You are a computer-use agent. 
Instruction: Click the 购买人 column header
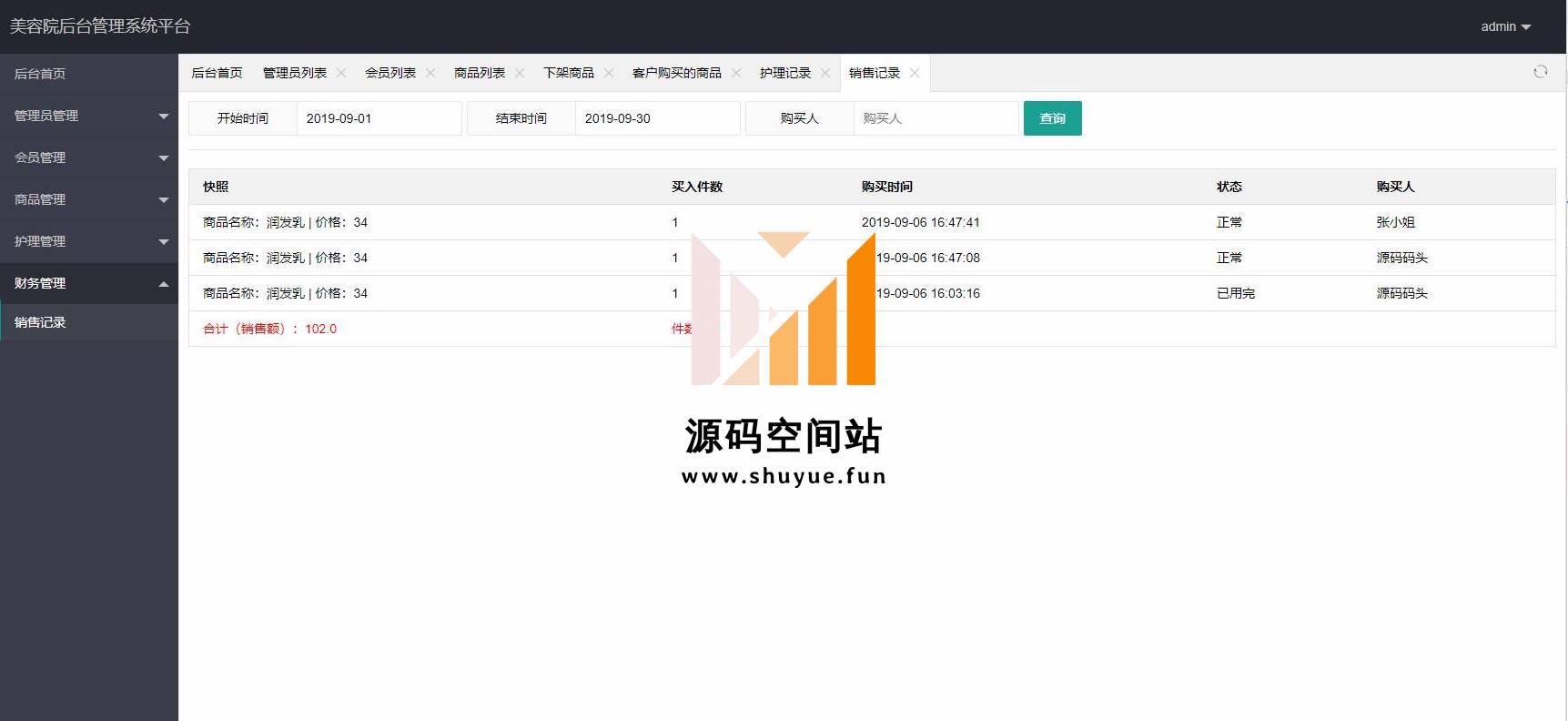[x=1395, y=187]
